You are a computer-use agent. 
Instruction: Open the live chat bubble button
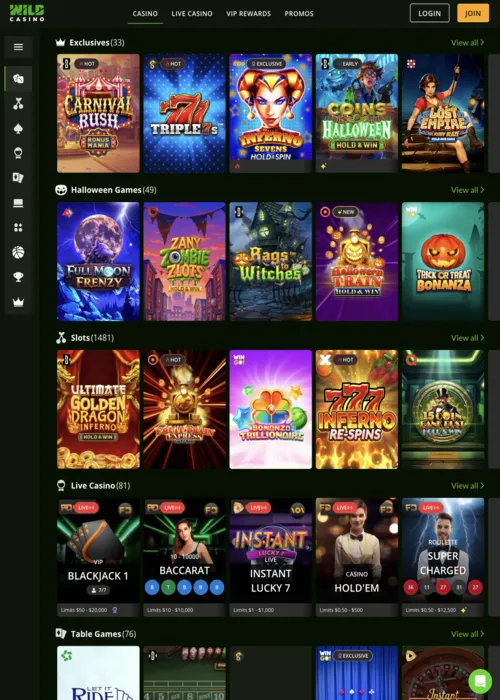coord(480,681)
